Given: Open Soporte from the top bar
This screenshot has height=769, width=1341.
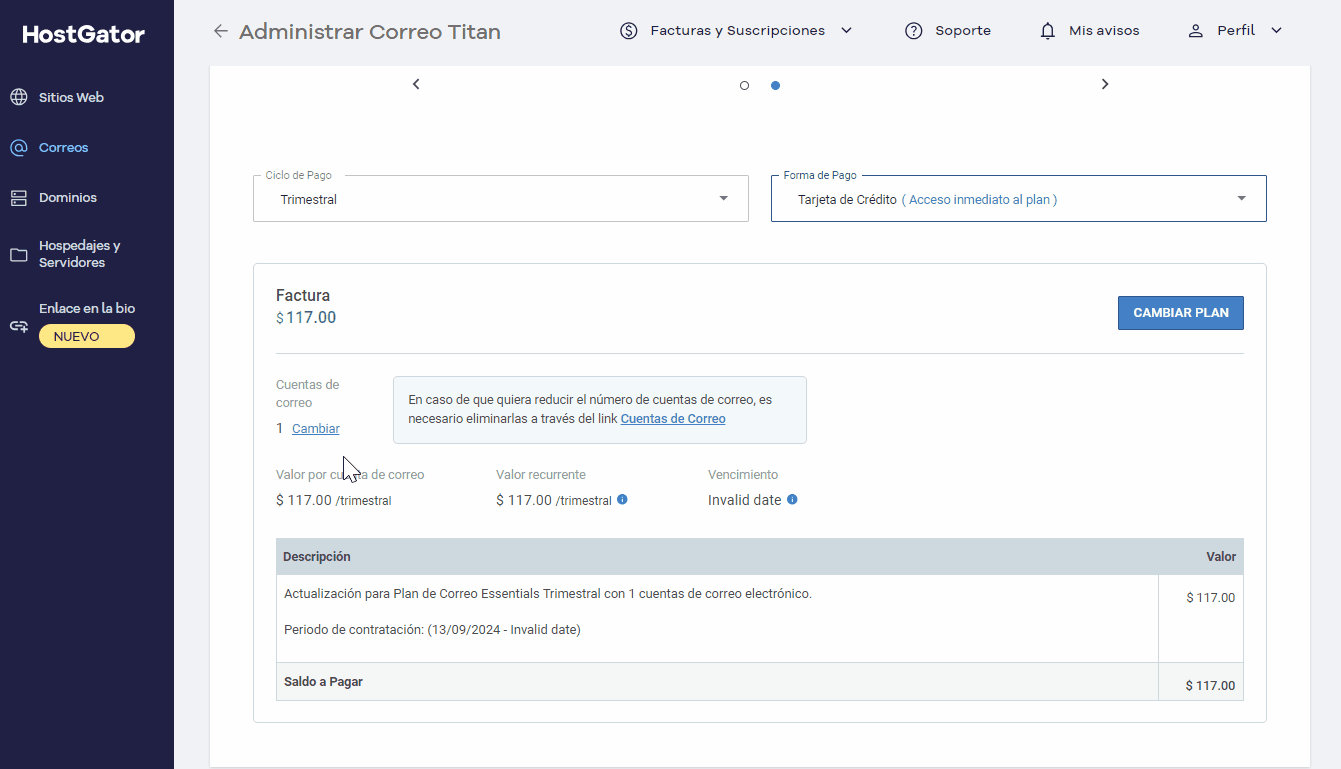Looking at the screenshot, I should click(x=963, y=31).
